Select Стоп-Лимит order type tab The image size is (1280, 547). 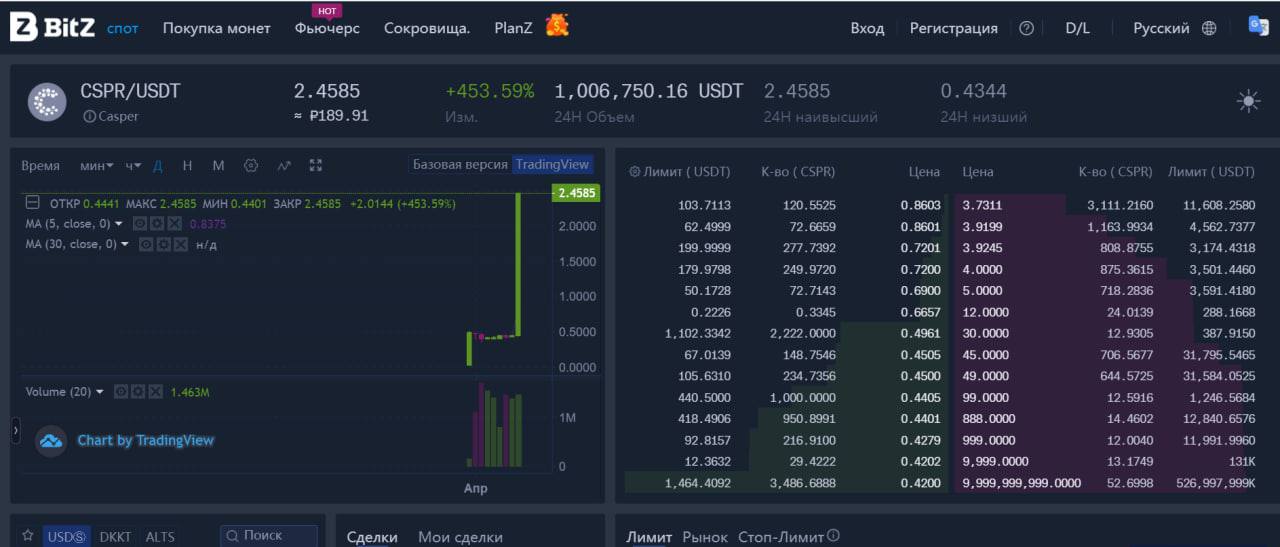pyautogui.click(x=781, y=537)
